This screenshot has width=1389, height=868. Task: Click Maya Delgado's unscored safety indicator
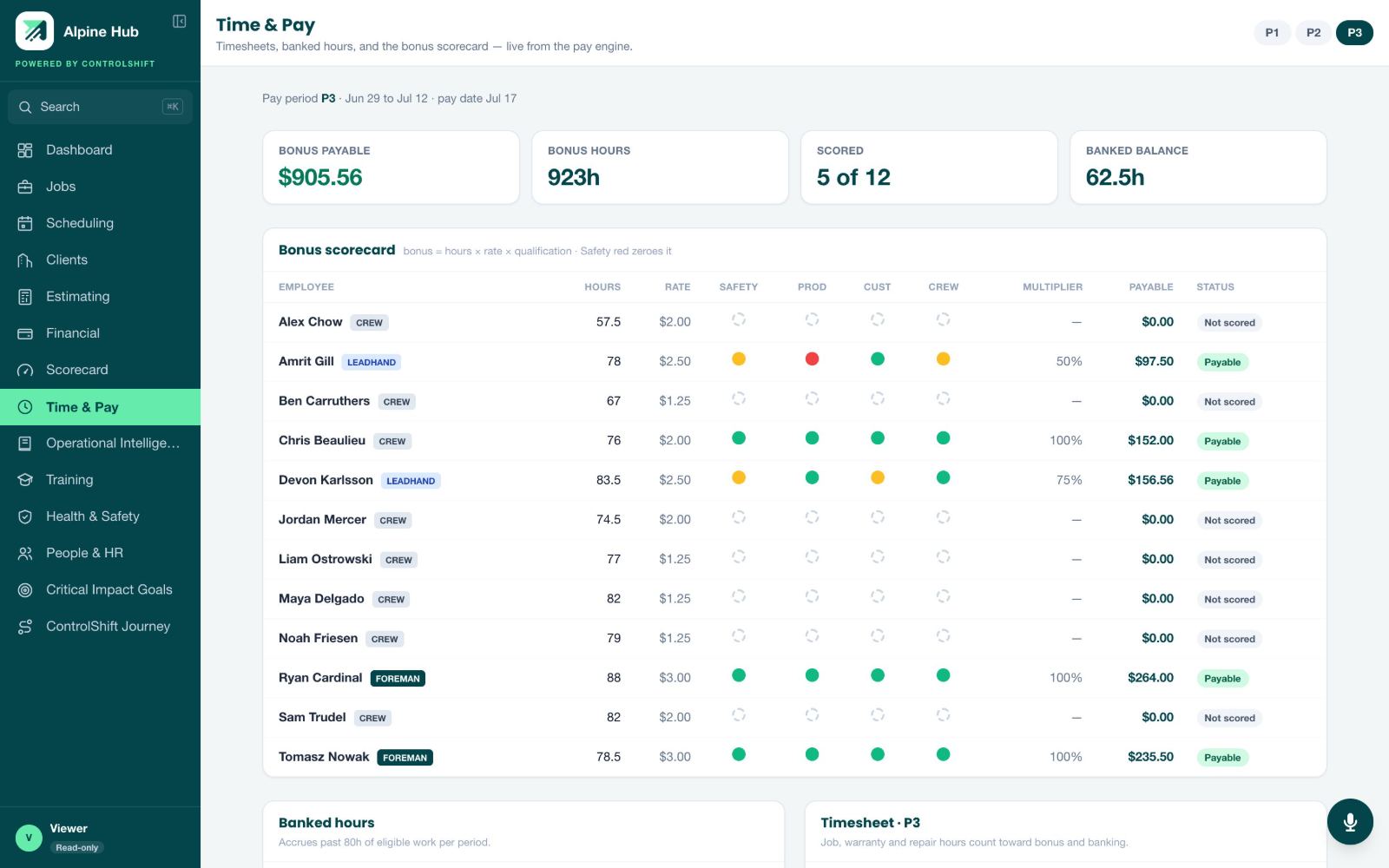pyautogui.click(x=739, y=596)
